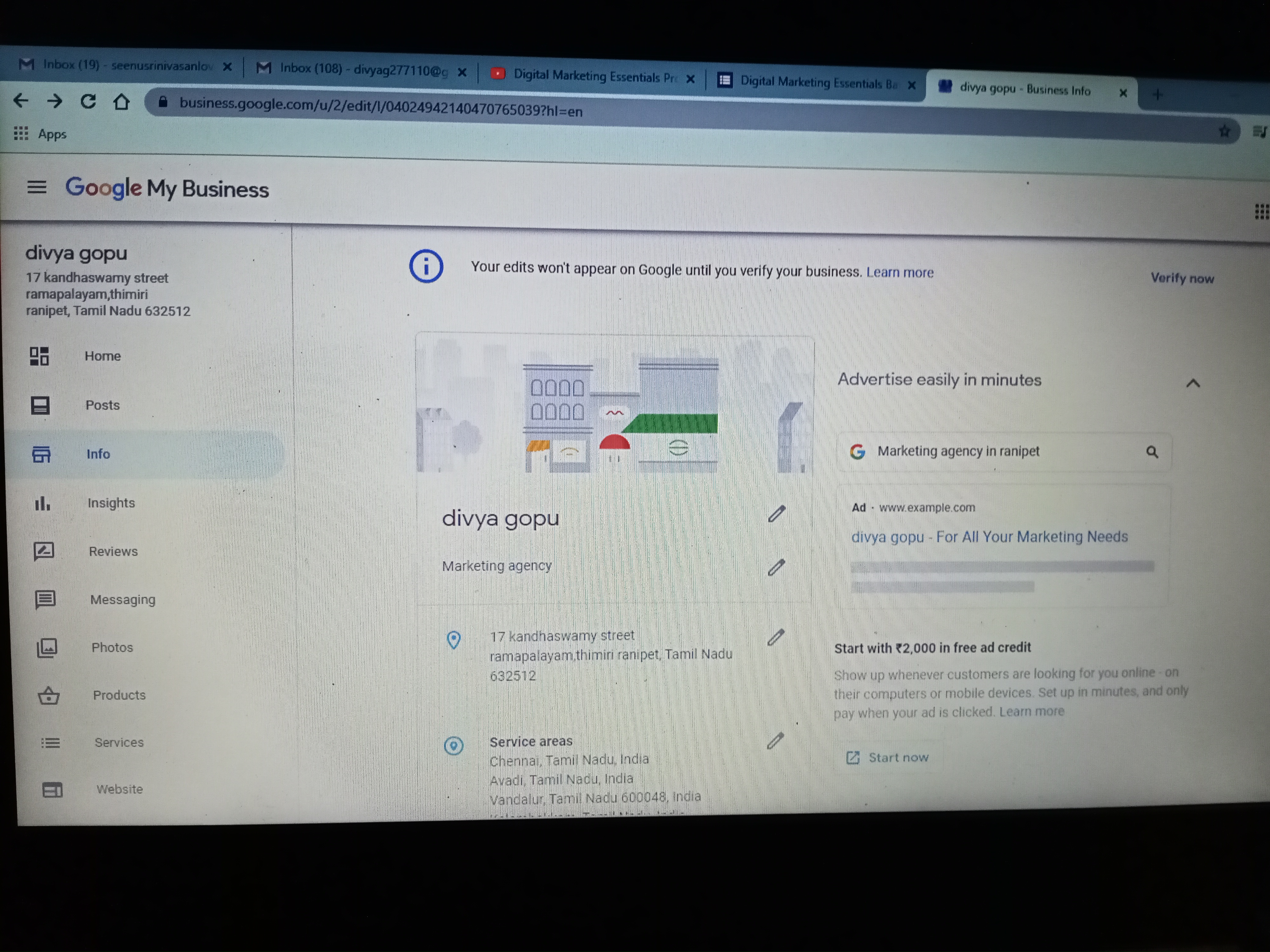Edit Service areas using the pencil icon

click(775, 741)
